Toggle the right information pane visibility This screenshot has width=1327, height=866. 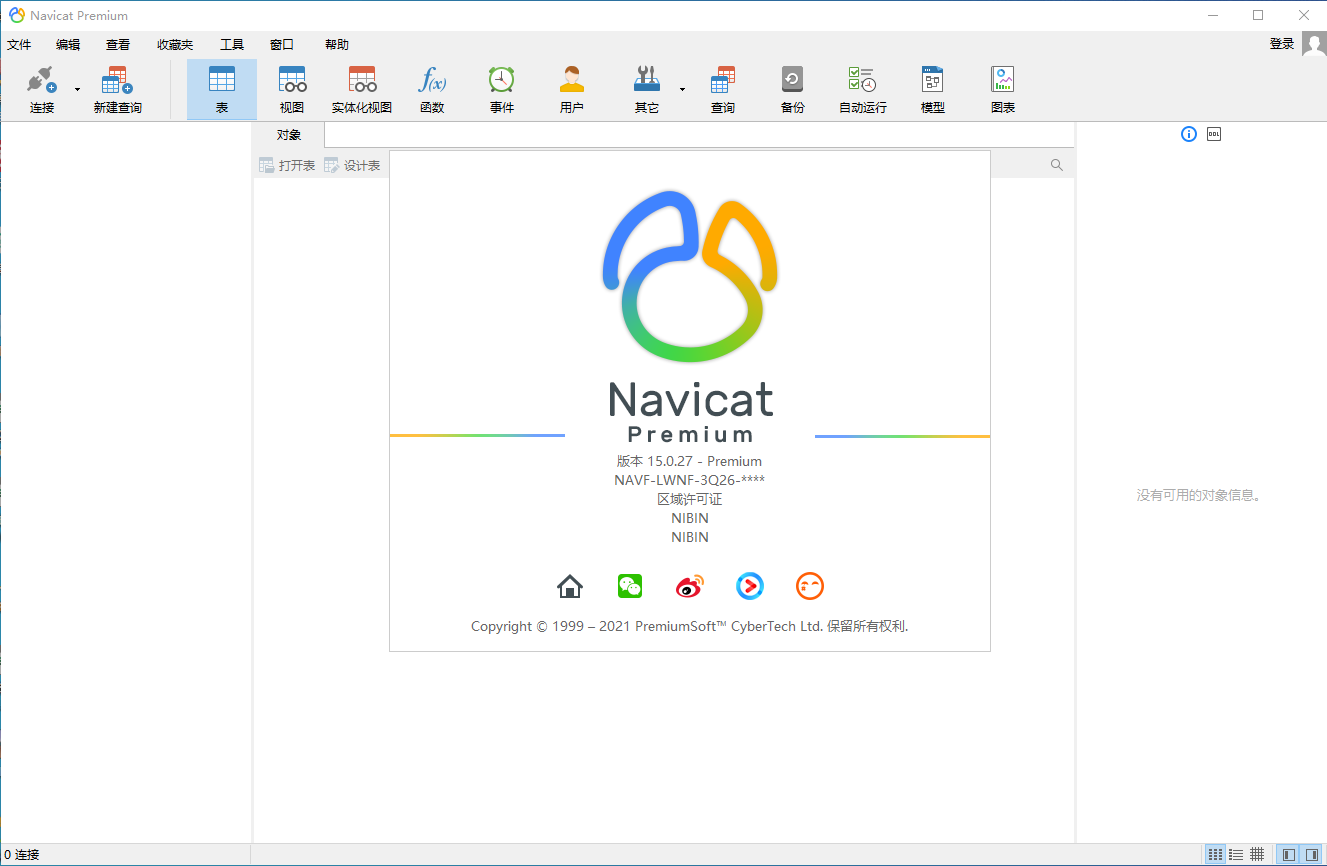point(1312,855)
